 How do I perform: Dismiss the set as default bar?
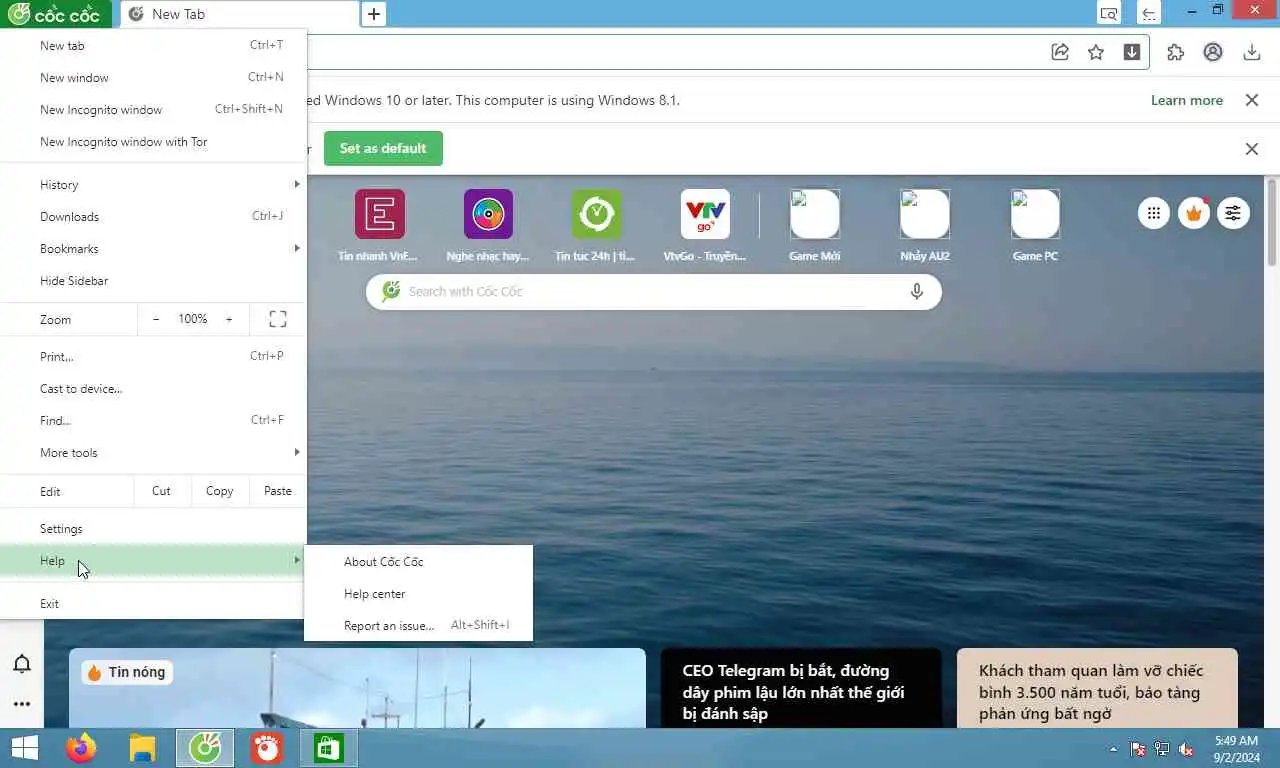pyautogui.click(x=1251, y=148)
